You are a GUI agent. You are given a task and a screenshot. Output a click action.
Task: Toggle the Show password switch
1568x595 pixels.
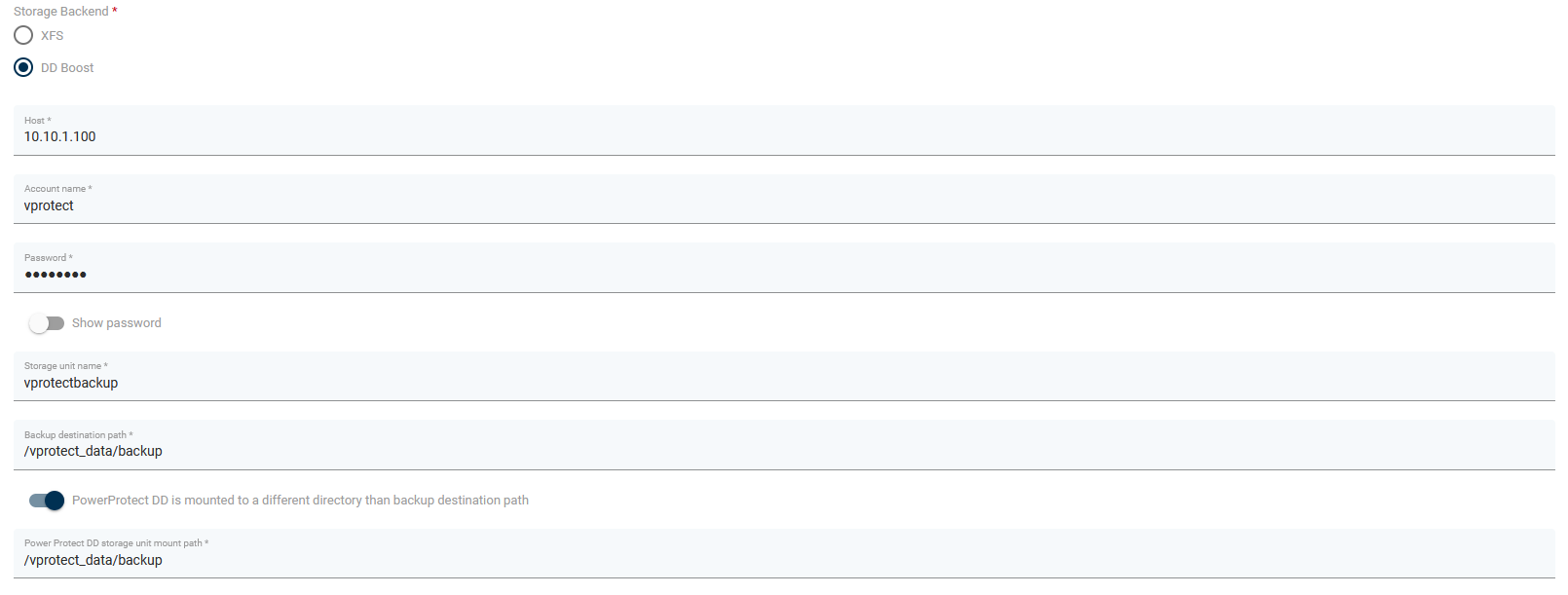coord(46,323)
